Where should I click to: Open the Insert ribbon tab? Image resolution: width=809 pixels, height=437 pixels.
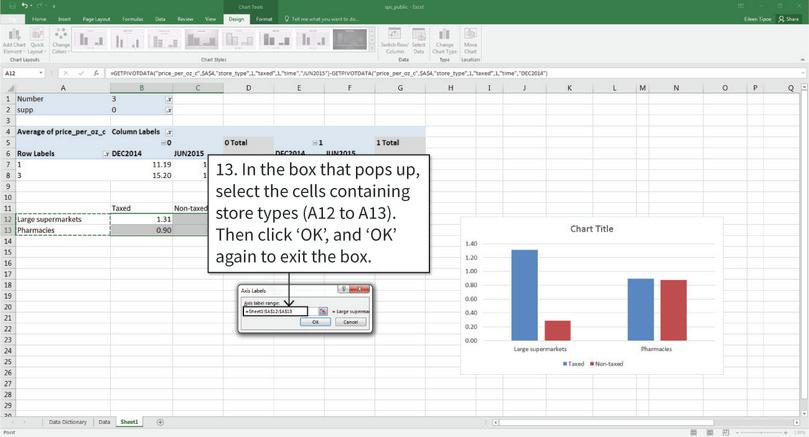[x=64, y=19]
